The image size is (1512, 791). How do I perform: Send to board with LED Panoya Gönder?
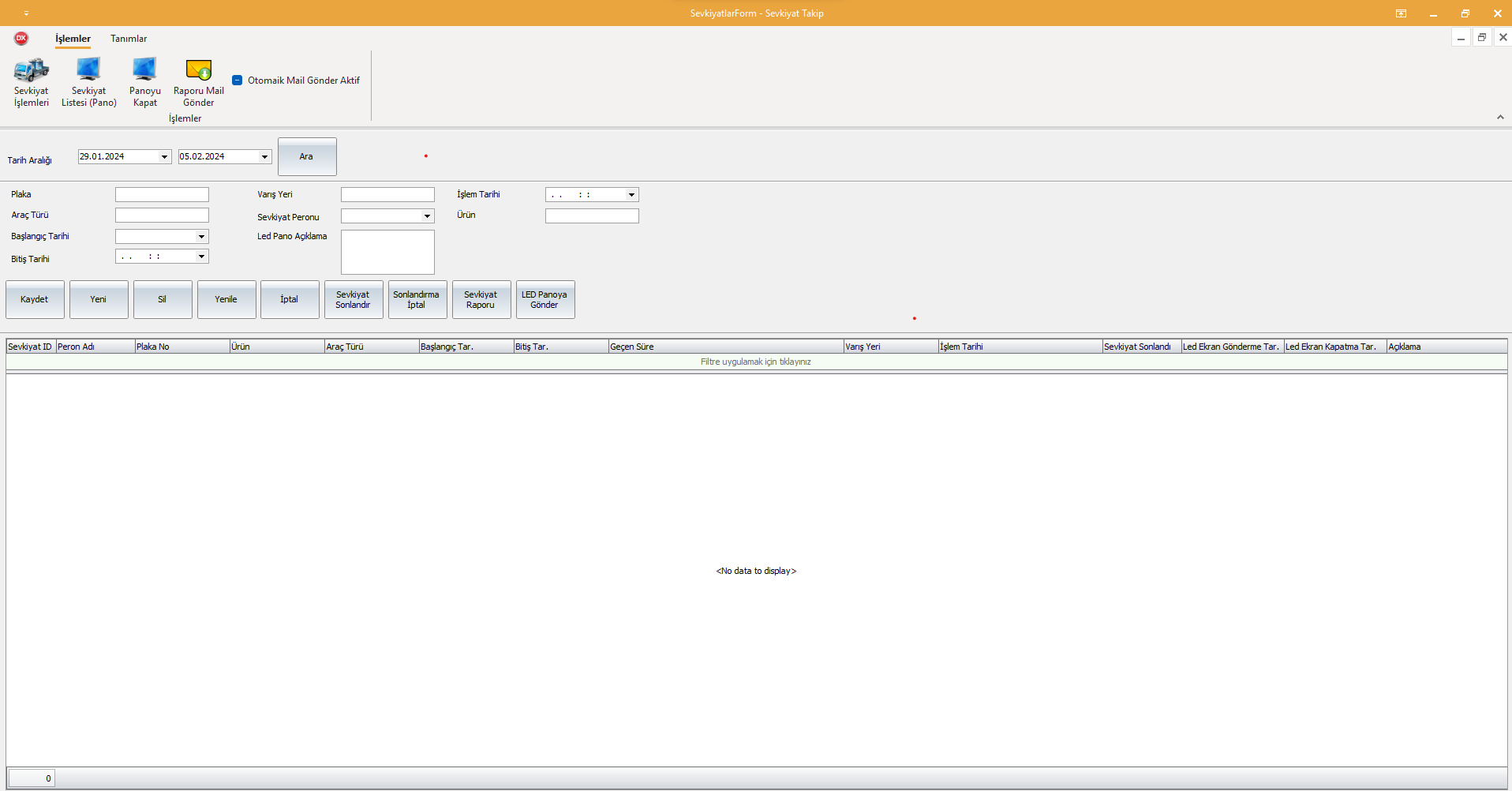pos(545,300)
